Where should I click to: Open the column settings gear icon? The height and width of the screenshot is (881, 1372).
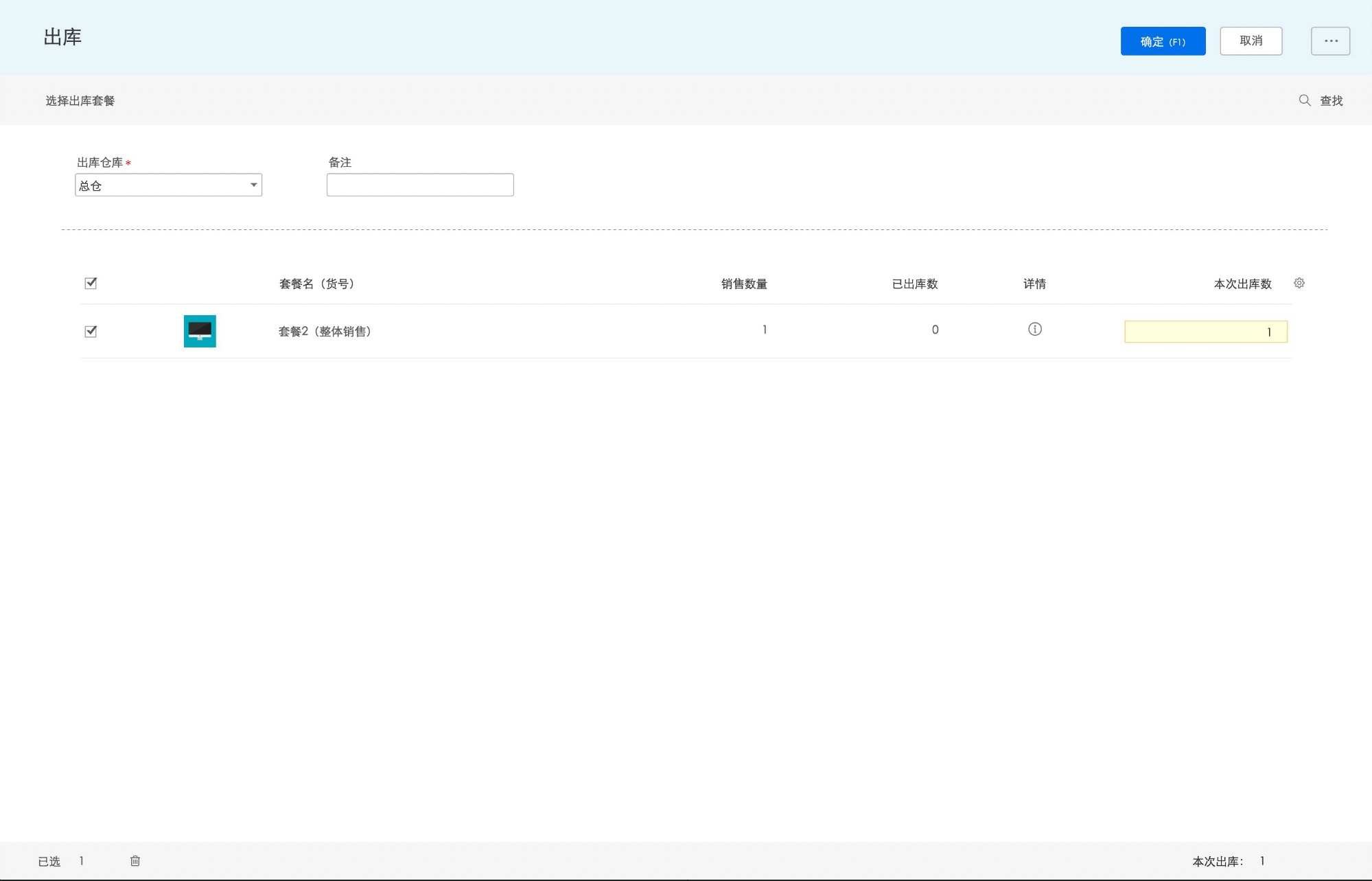pos(1299,283)
